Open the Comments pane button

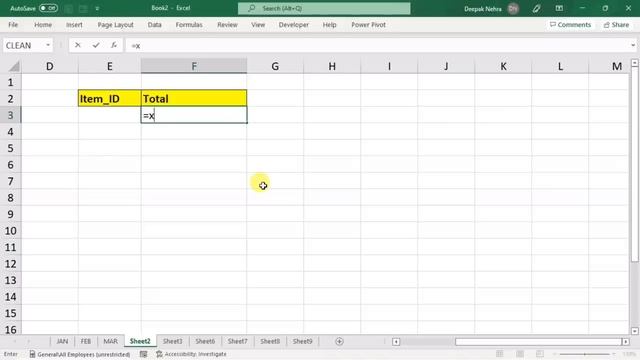click(570, 25)
